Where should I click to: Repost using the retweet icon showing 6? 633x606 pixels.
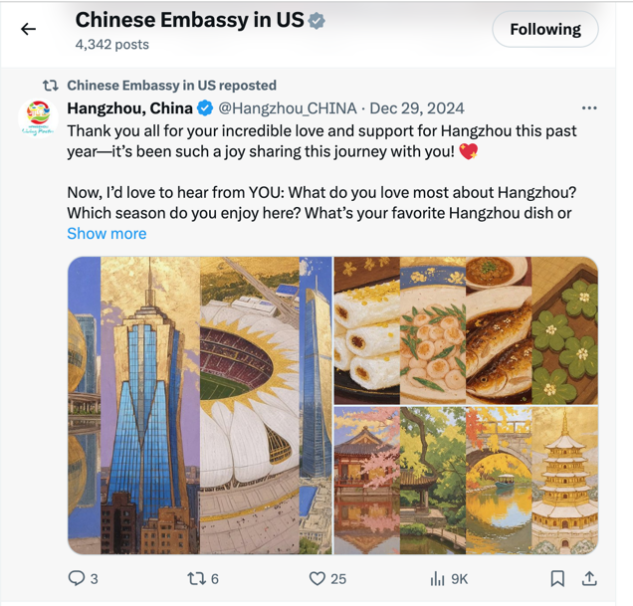tap(203, 579)
